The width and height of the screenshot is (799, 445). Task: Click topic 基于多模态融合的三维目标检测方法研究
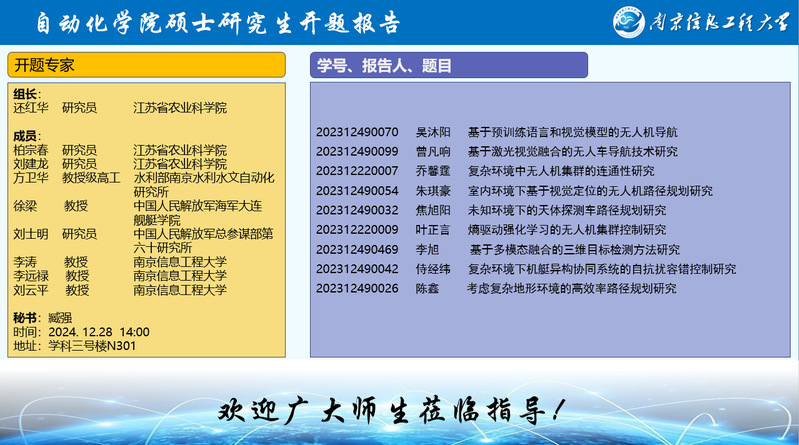[574, 249]
